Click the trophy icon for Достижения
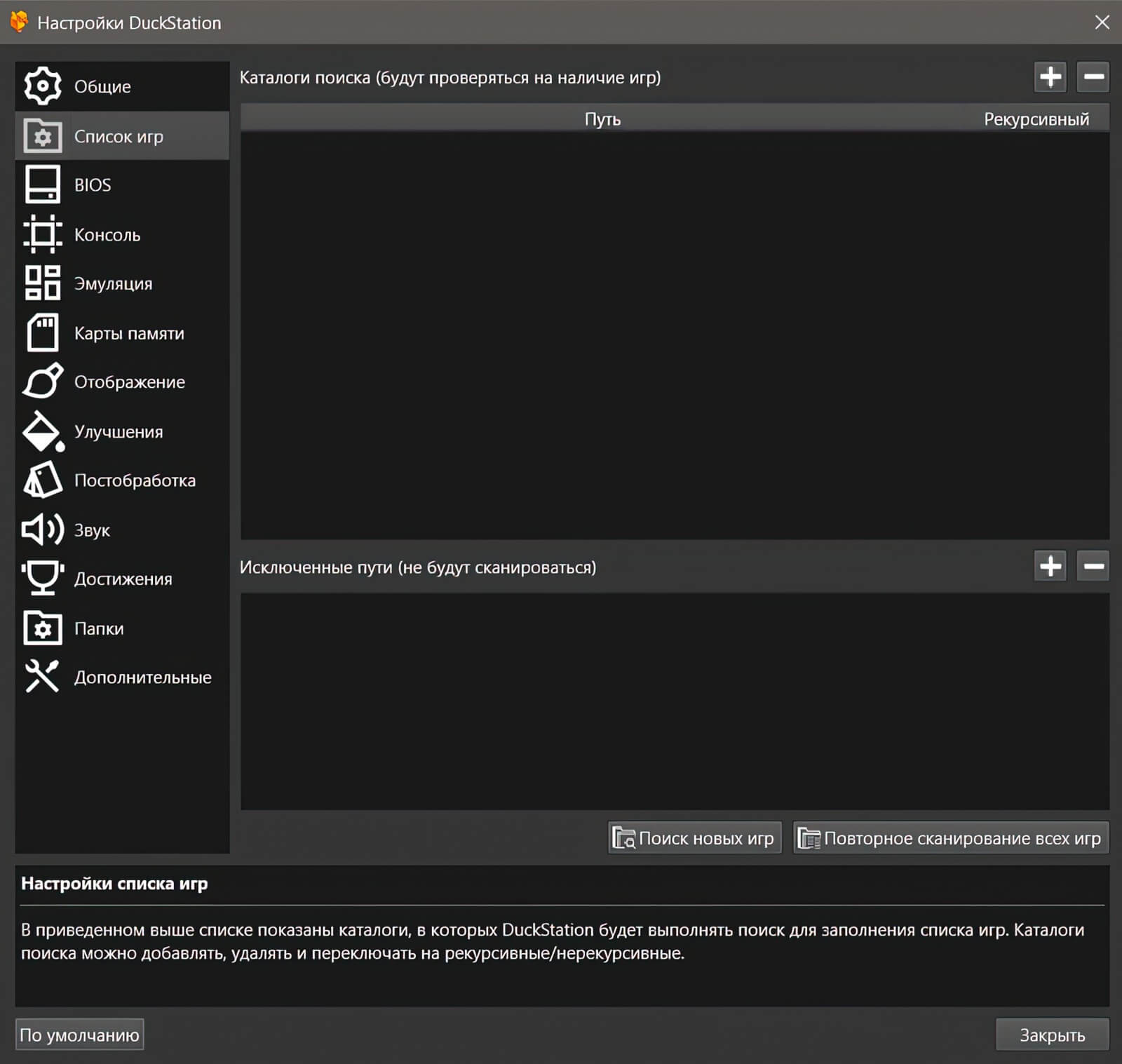The width and height of the screenshot is (1122, 1064). (x=43, y=579)
